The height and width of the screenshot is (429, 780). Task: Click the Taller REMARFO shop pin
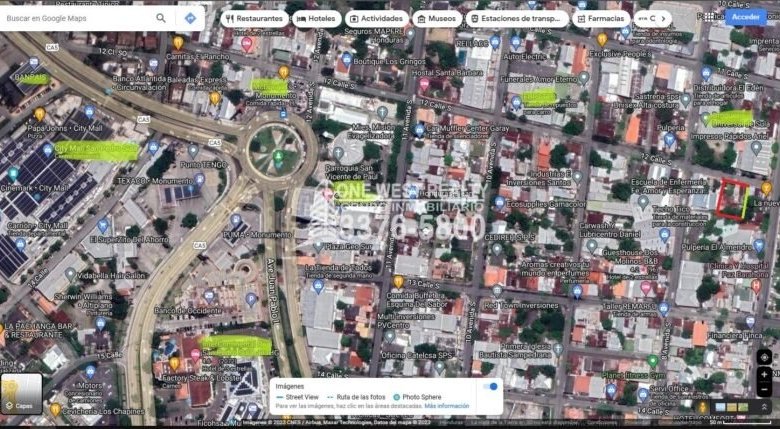pos(663,309)
